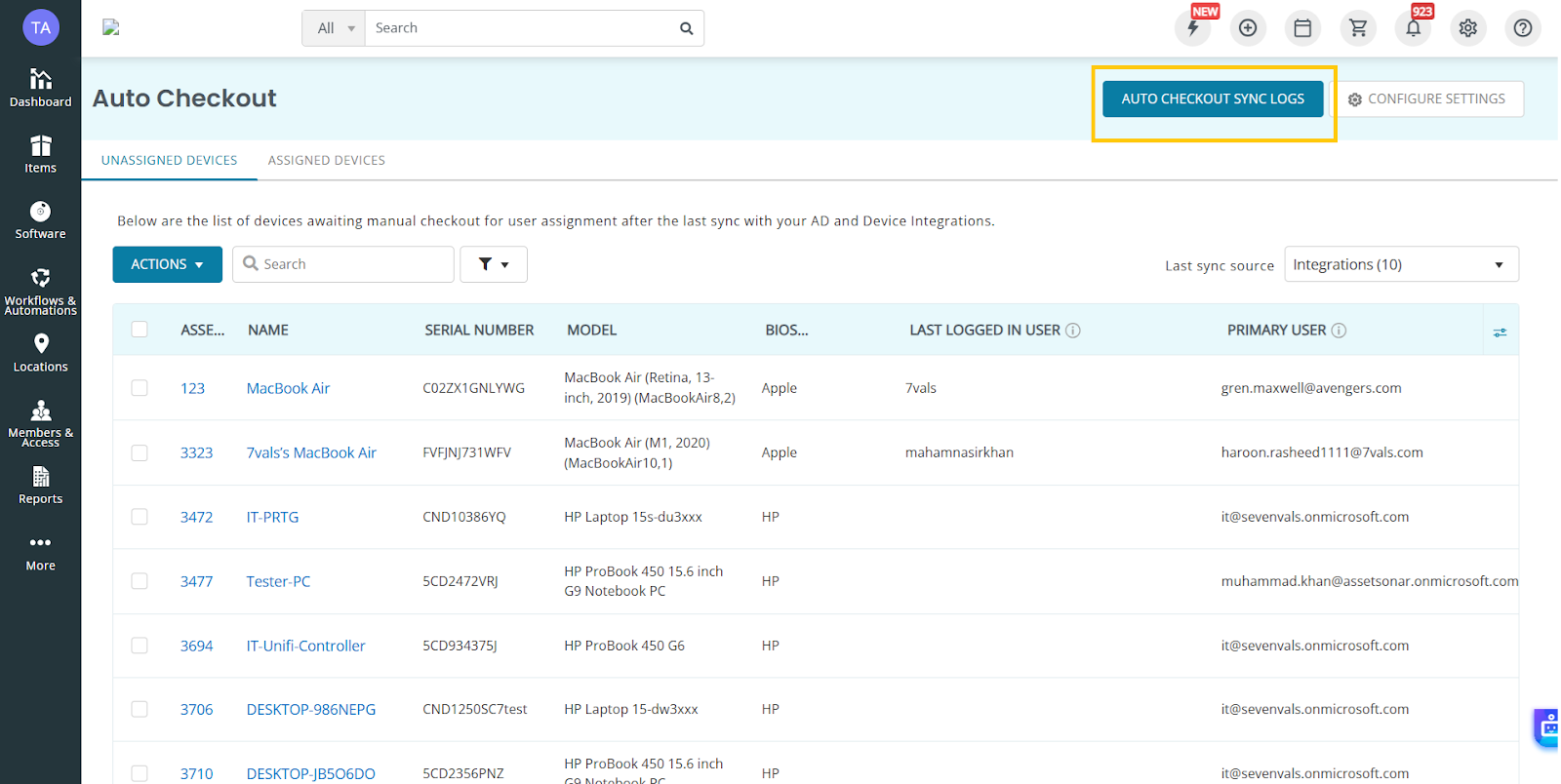Click the top search magnifier icon
This screenshot has height=784, width=1561.
pyautogui.click(x=686, y=28)
